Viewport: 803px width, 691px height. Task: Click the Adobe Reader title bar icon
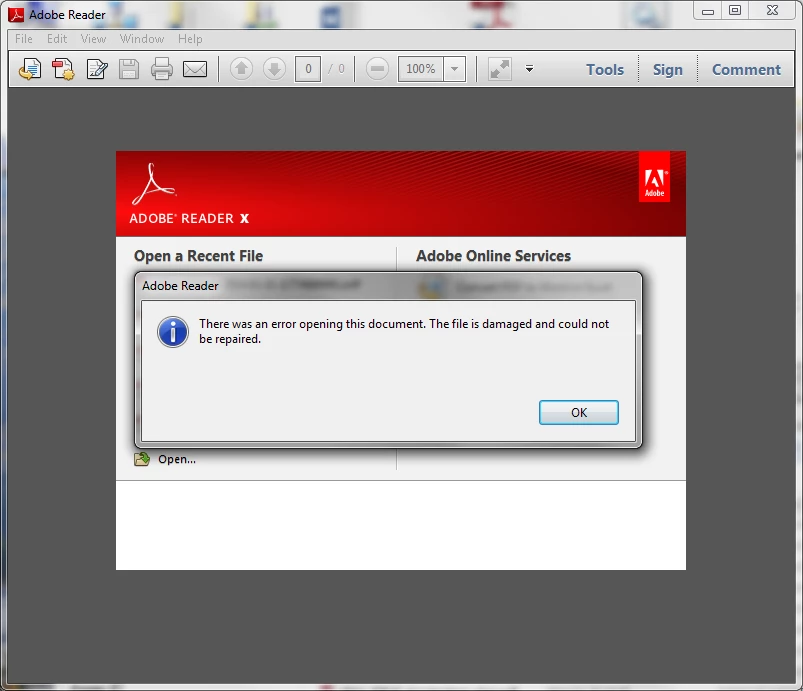(16, 14)
